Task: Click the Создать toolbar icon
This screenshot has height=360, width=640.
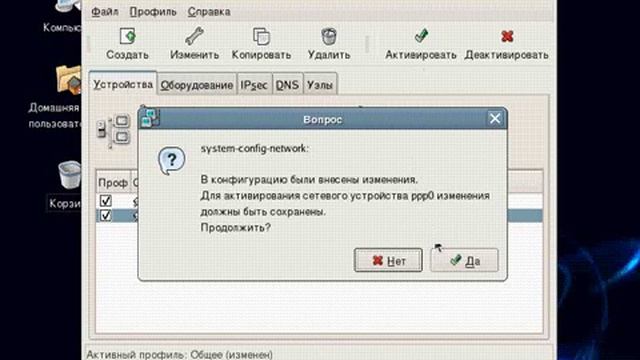Action: pos(128,36)
